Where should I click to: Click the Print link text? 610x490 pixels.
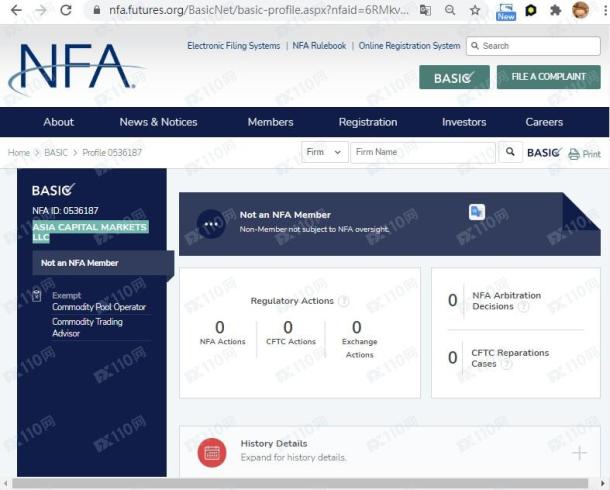(x=591, y=154)
